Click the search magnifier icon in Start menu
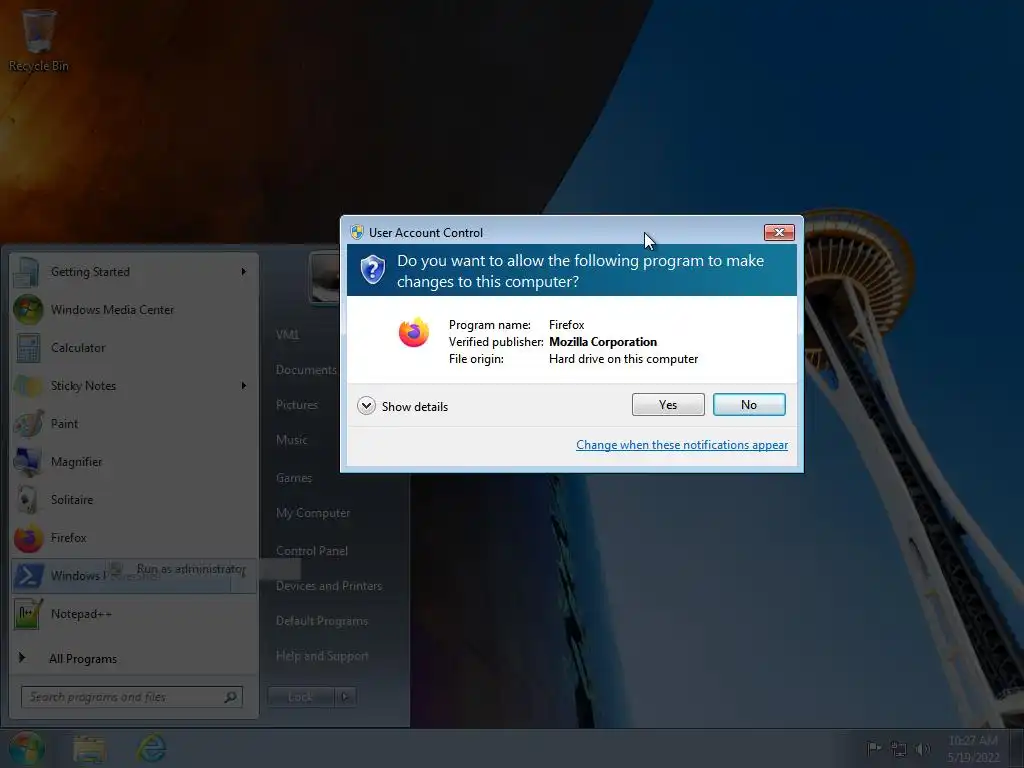Viewport: 1024px width, 768px height. tap(231, 697)
